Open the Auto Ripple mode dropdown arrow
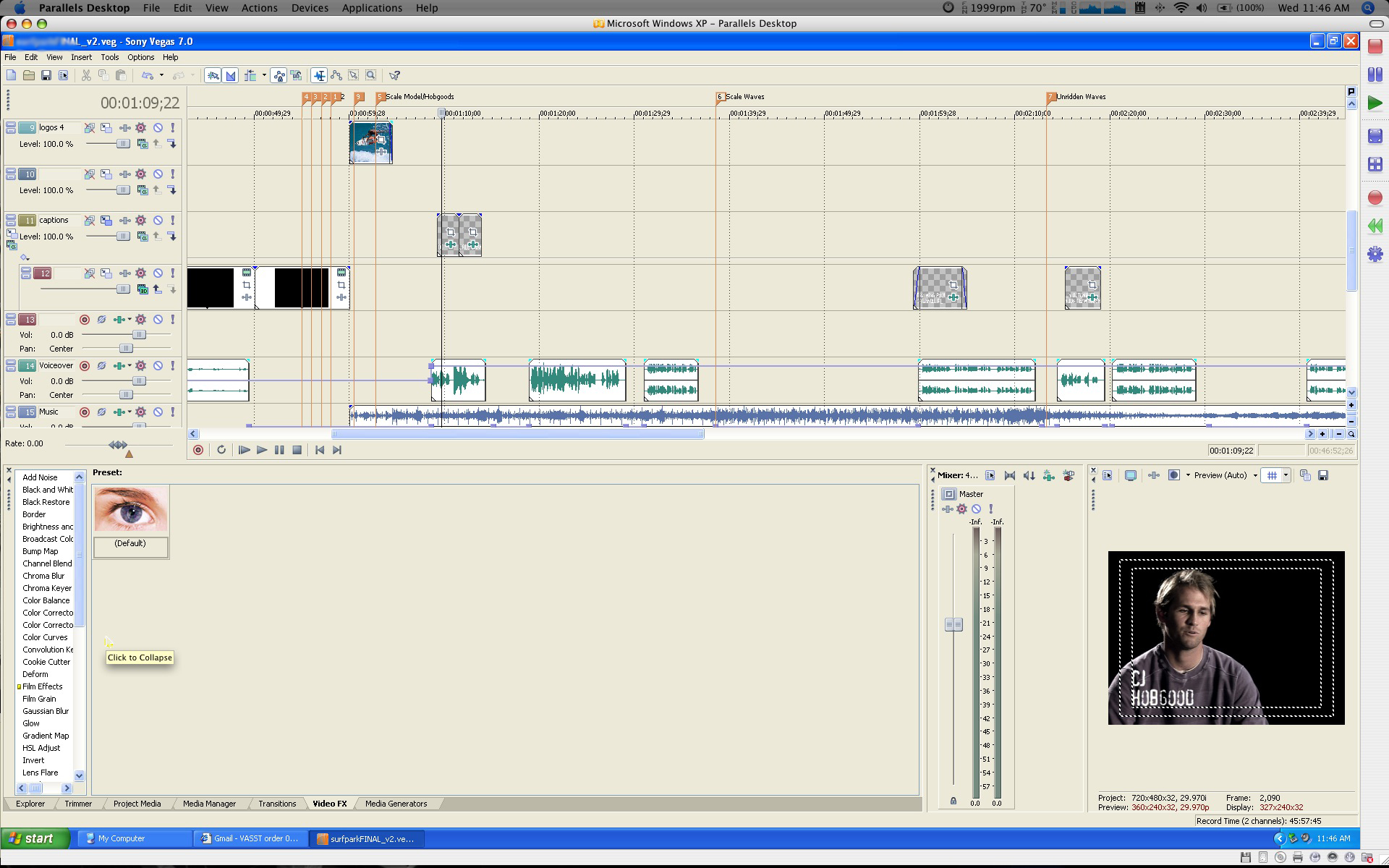This screenshot has width=1389, height=868. 264,75
